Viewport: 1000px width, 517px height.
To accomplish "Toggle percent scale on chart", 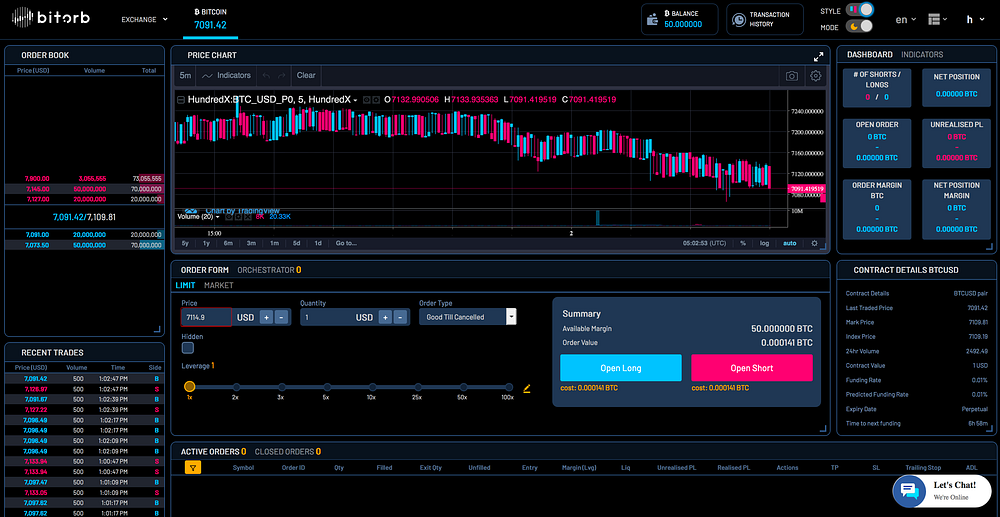I will coord(743,243).
